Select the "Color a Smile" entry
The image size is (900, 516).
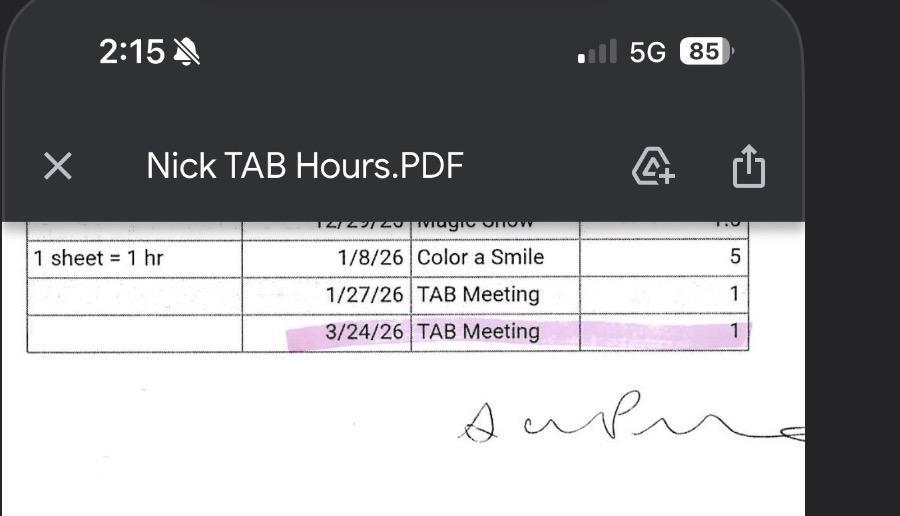[x=480, y=257]
